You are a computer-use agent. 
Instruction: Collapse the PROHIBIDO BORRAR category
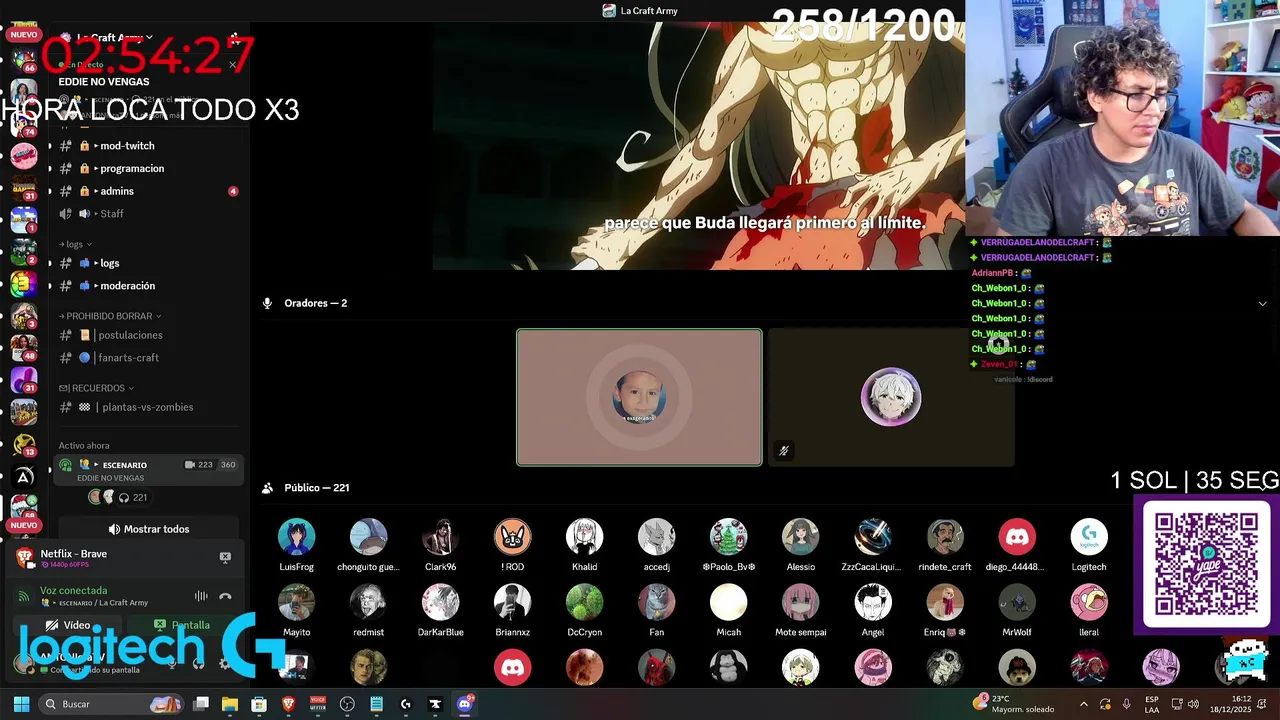click(111, 316)
